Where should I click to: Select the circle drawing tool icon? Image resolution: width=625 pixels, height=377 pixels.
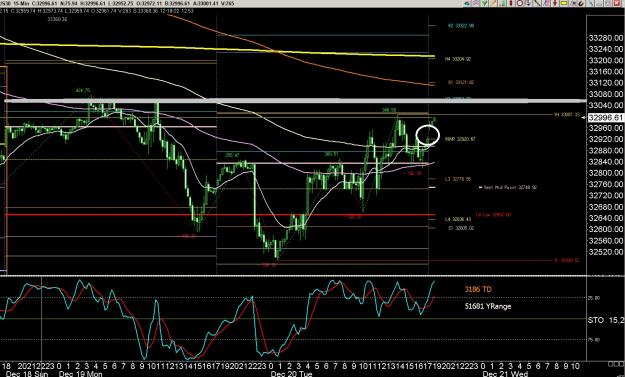[x=520, y=3]
